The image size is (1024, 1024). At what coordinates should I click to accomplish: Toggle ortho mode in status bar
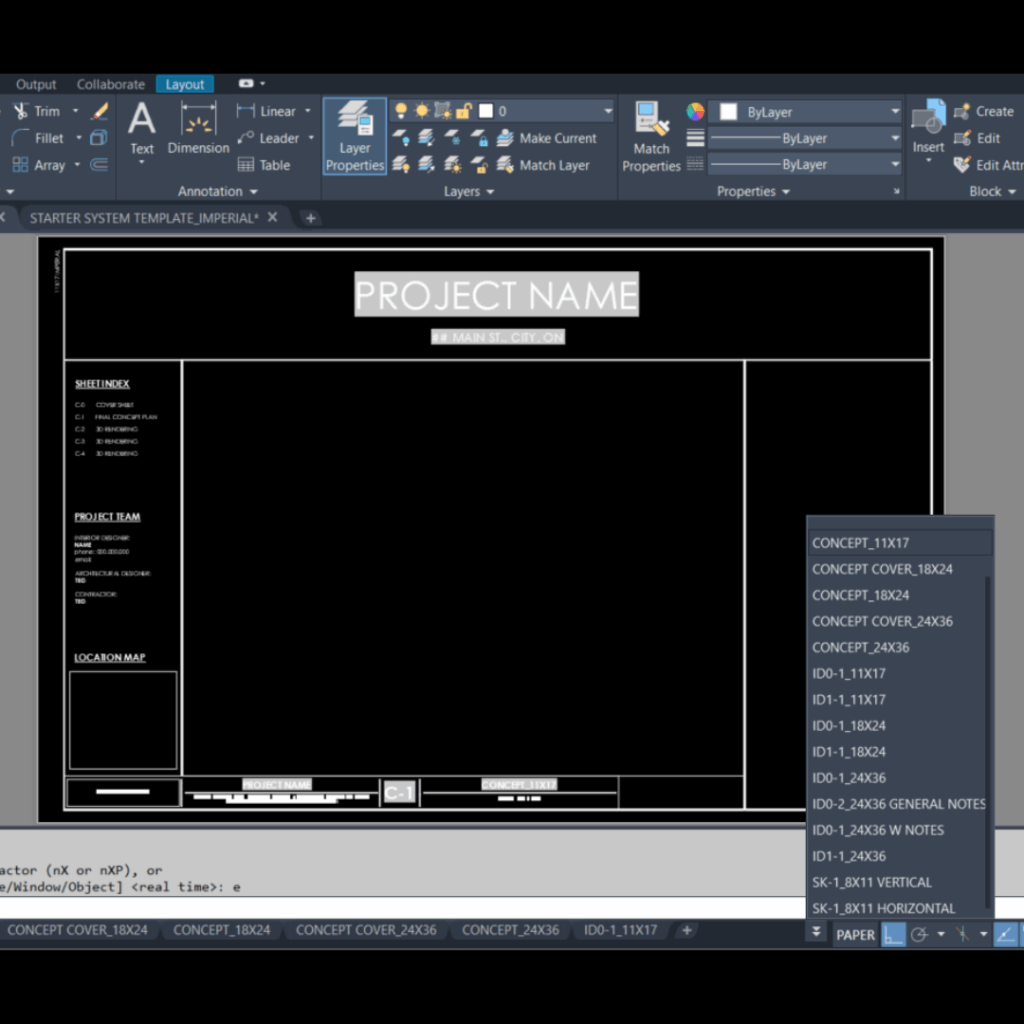[893, 935]
